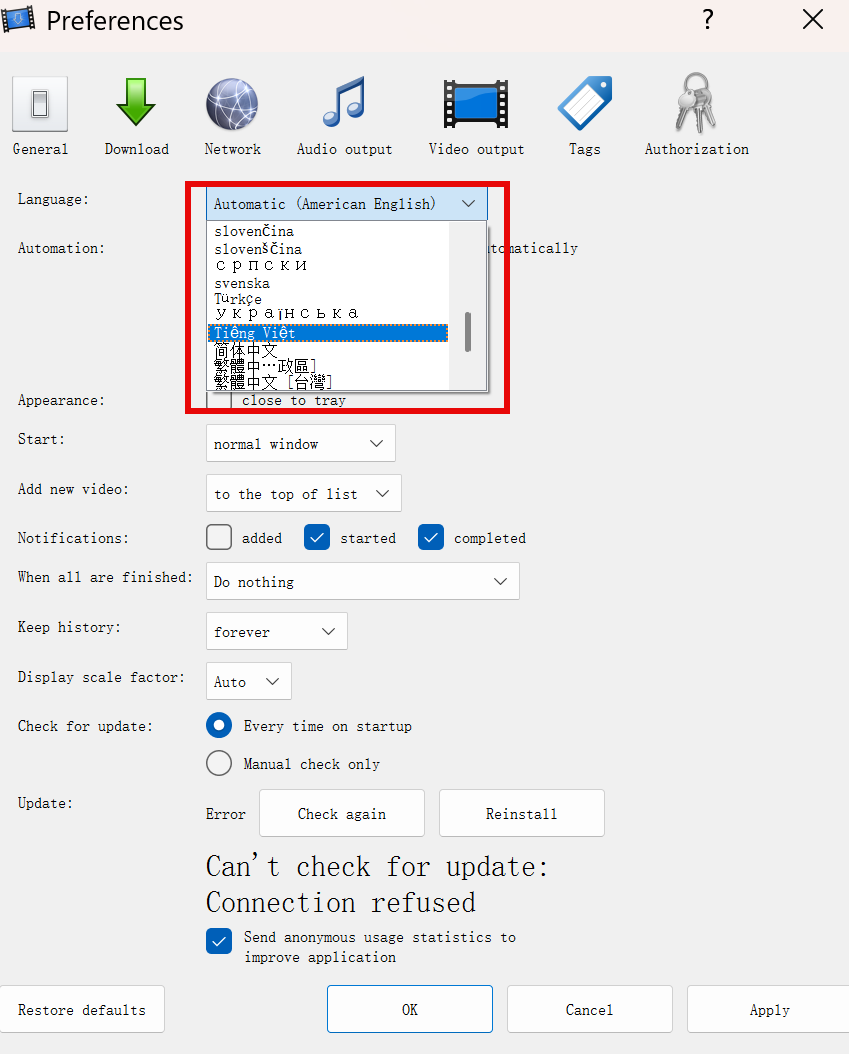This screenshot has height=1054, width=849.
Task: Enable the 'added' notification checkbox
Action: pos(219,538)
